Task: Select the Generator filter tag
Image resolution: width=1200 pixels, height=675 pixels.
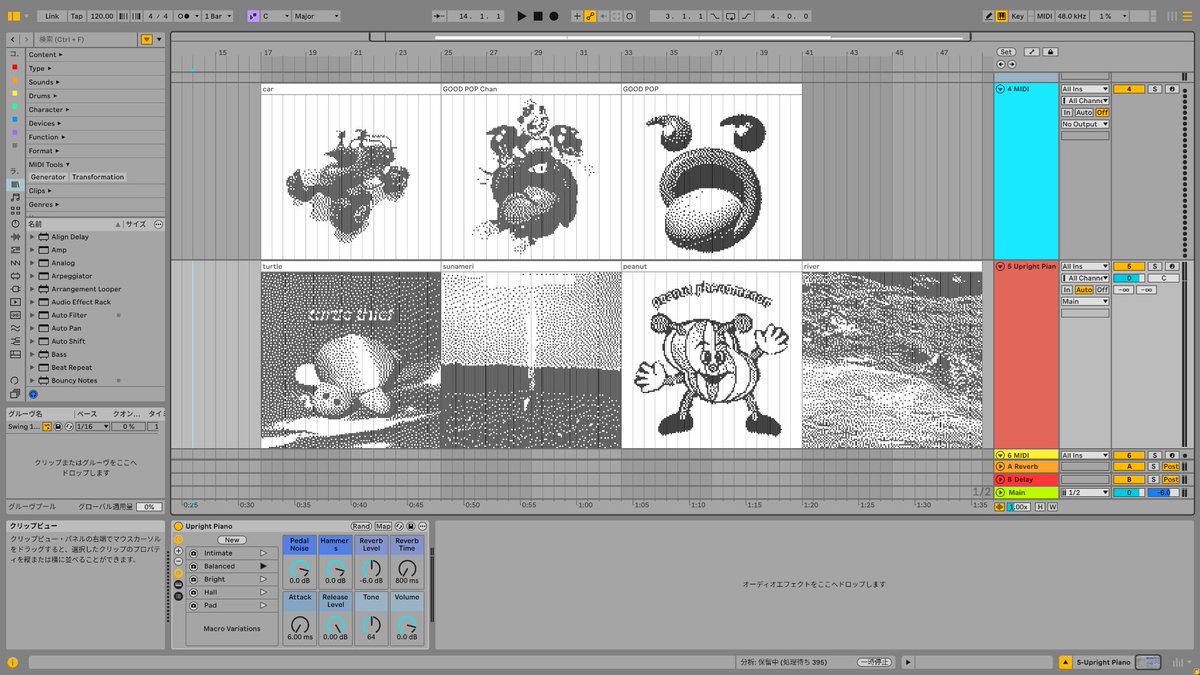Action: coord(48,177)
